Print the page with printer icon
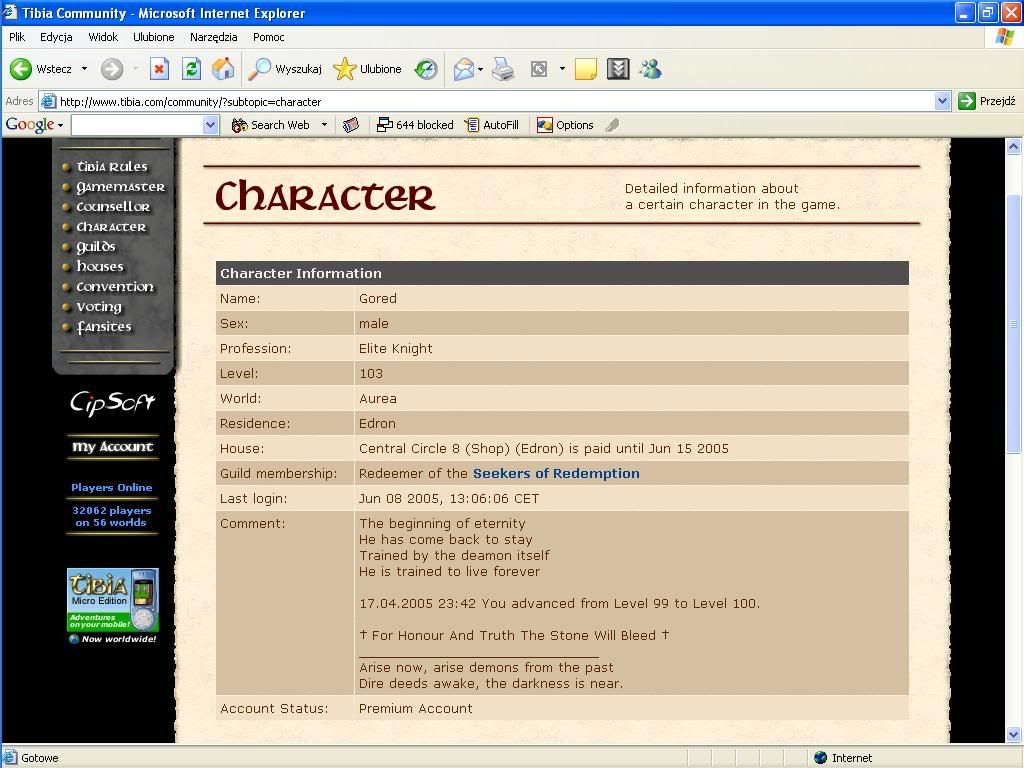Screen dimensions: 1024x768 tap(503, 69)
